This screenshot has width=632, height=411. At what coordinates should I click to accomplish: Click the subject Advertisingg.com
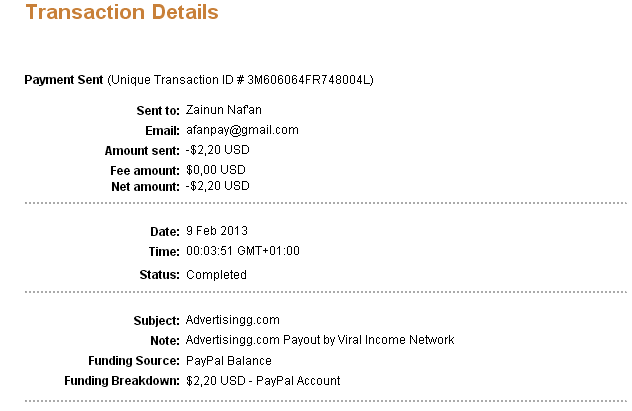pyautogui.click(x=233, y=320)
